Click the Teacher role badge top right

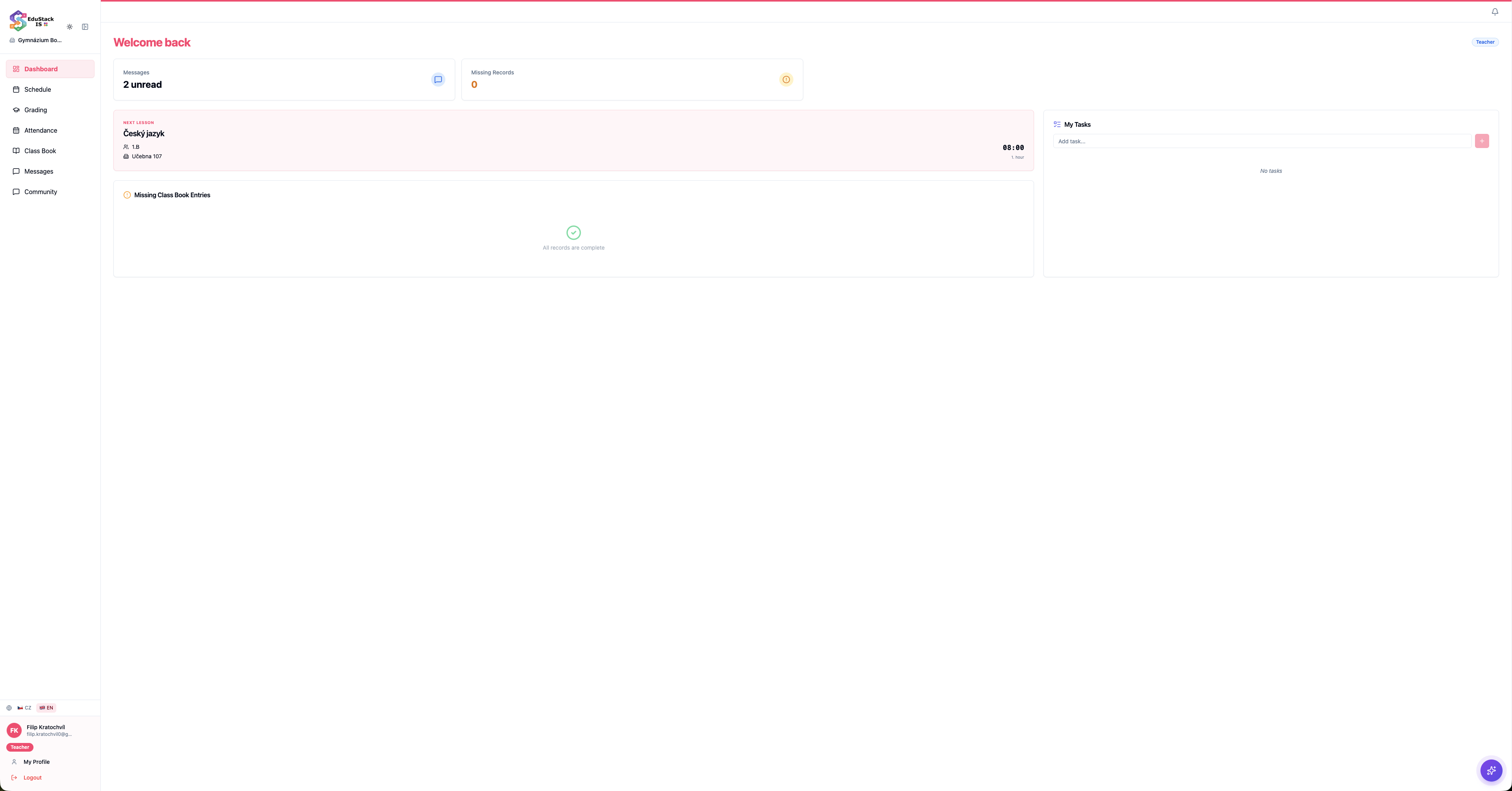(1485, 42)
